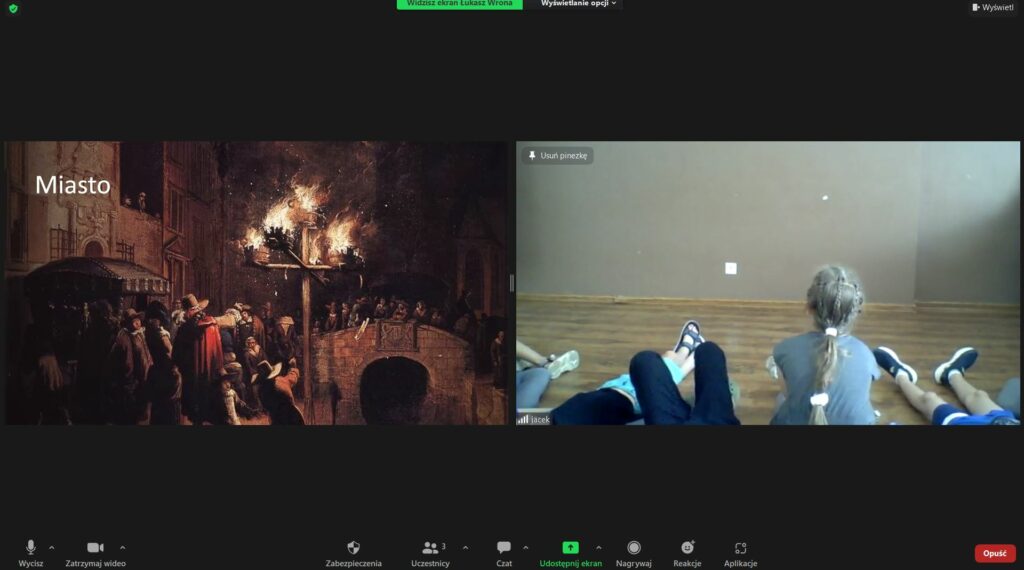Open share options arrow beside Udostępnij ekran
1024x570 pixels.
click(x=599, y=547)
